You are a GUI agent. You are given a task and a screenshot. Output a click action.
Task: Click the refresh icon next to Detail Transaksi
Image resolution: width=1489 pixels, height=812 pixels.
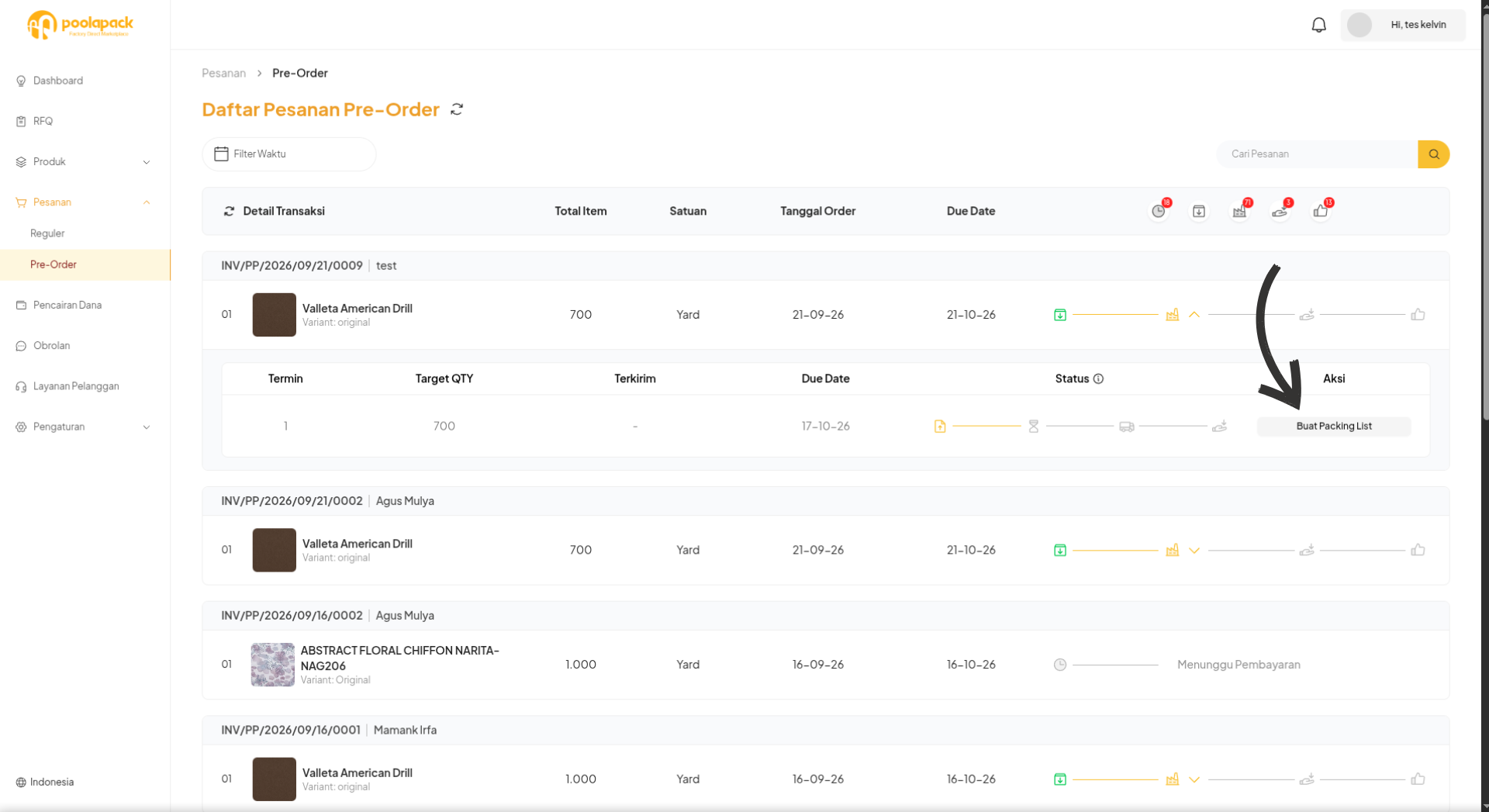click(x=229, y=211)
